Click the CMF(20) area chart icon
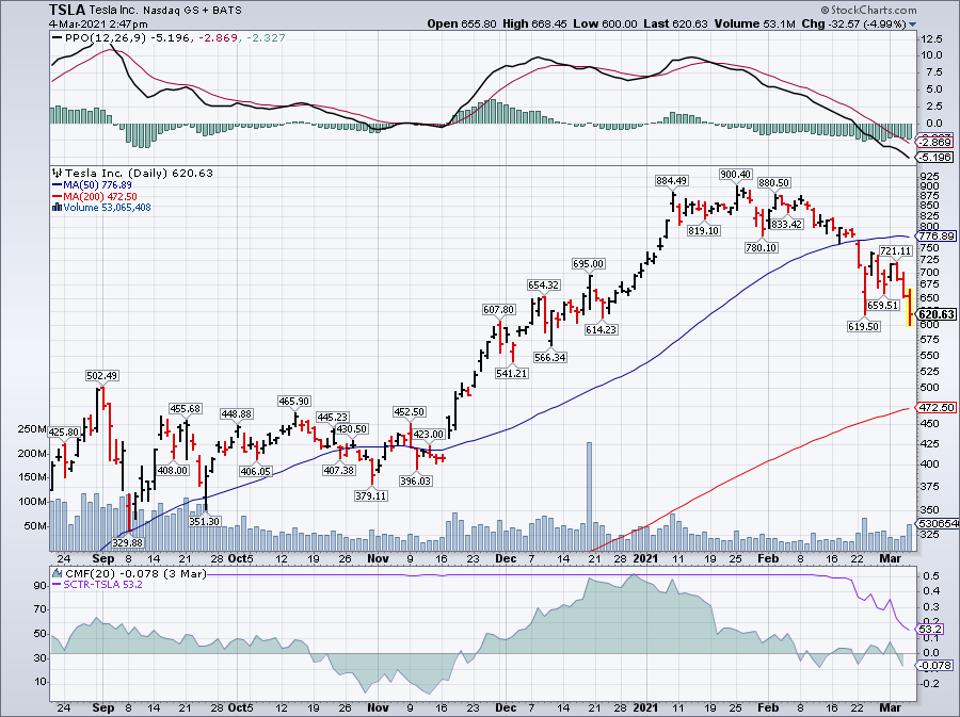 point(56,570)
